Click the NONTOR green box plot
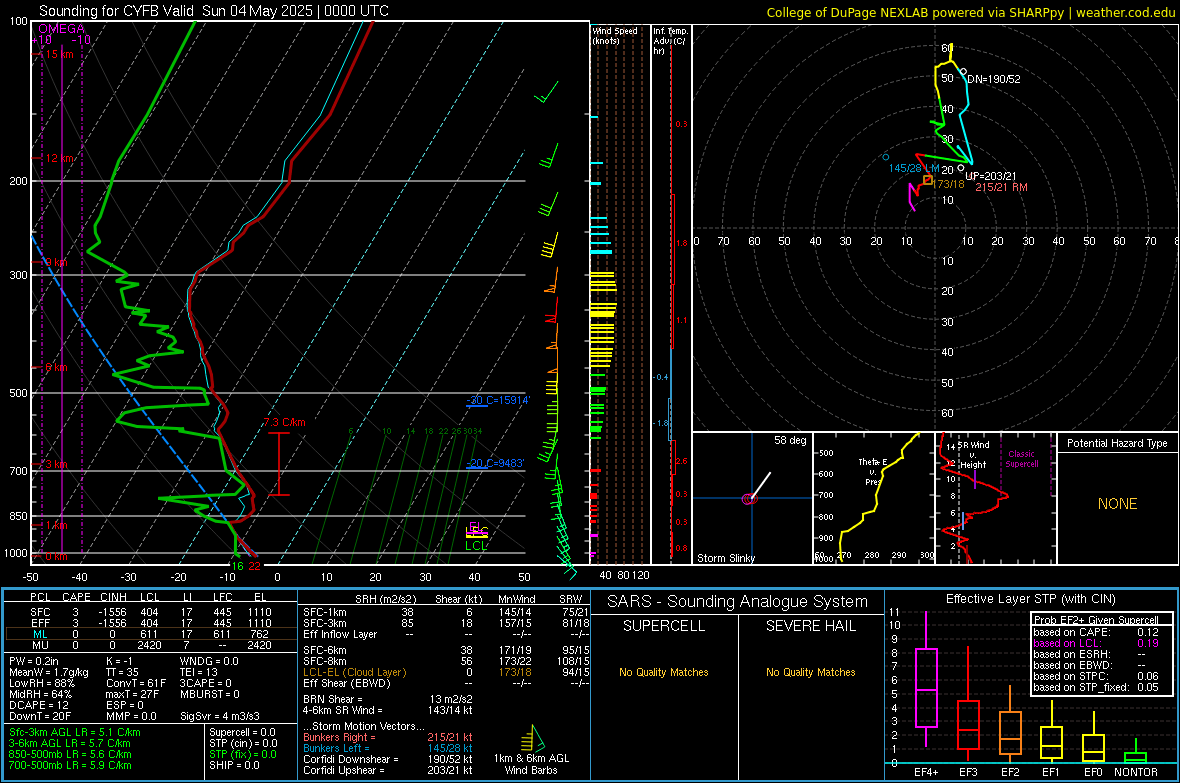The image size is (1180, 783). coord(1135,755)
